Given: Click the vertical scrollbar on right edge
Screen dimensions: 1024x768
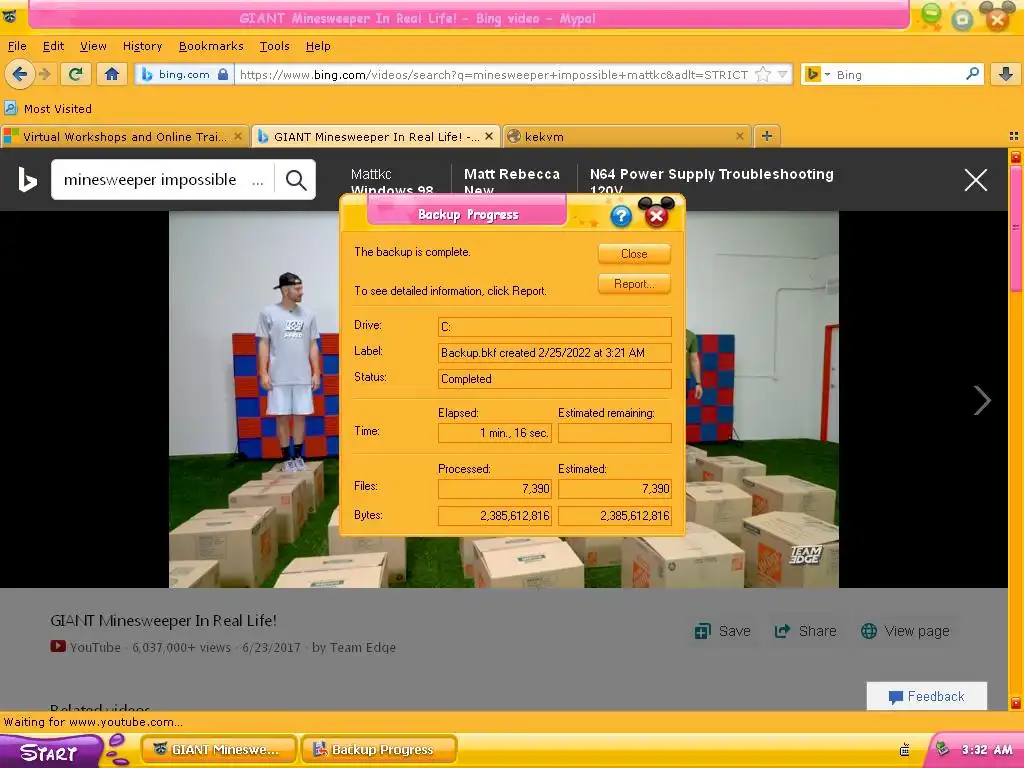Looking at the screenshot, I should pyautogui.click(x=1016, y=431).
